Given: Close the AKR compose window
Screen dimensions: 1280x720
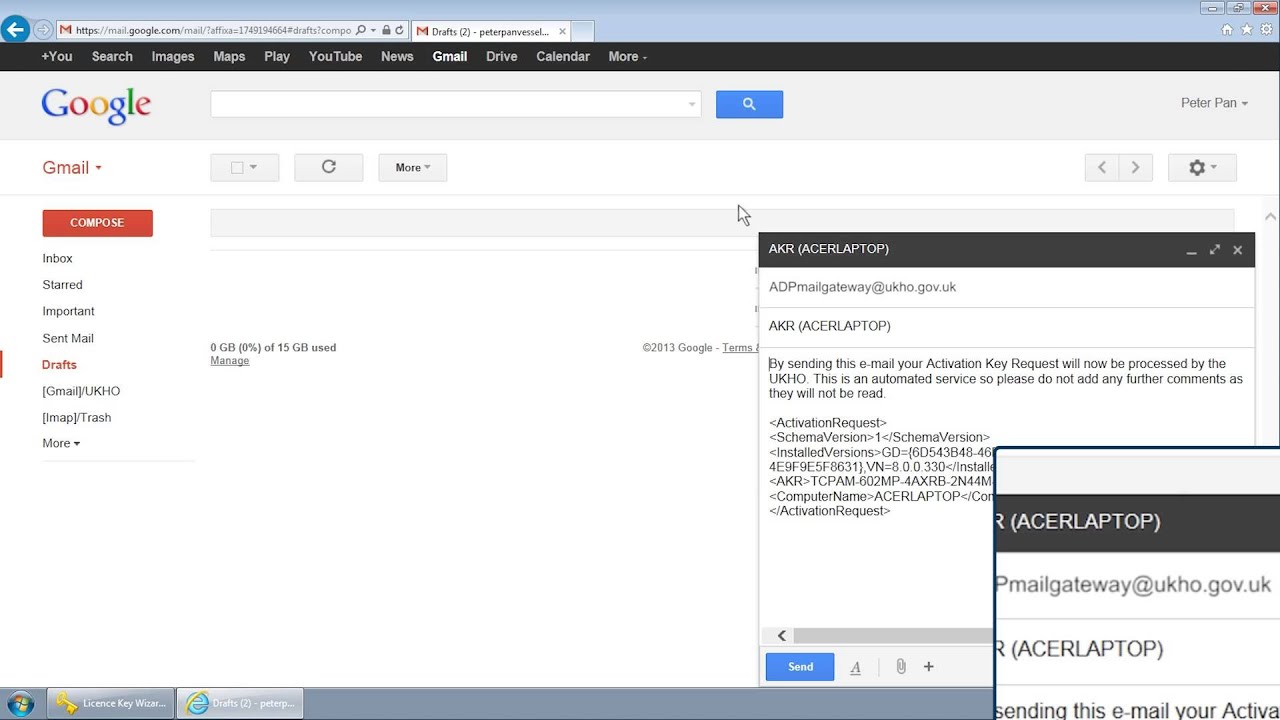Looking at the screenshot, I should (x=1237, y=250).
